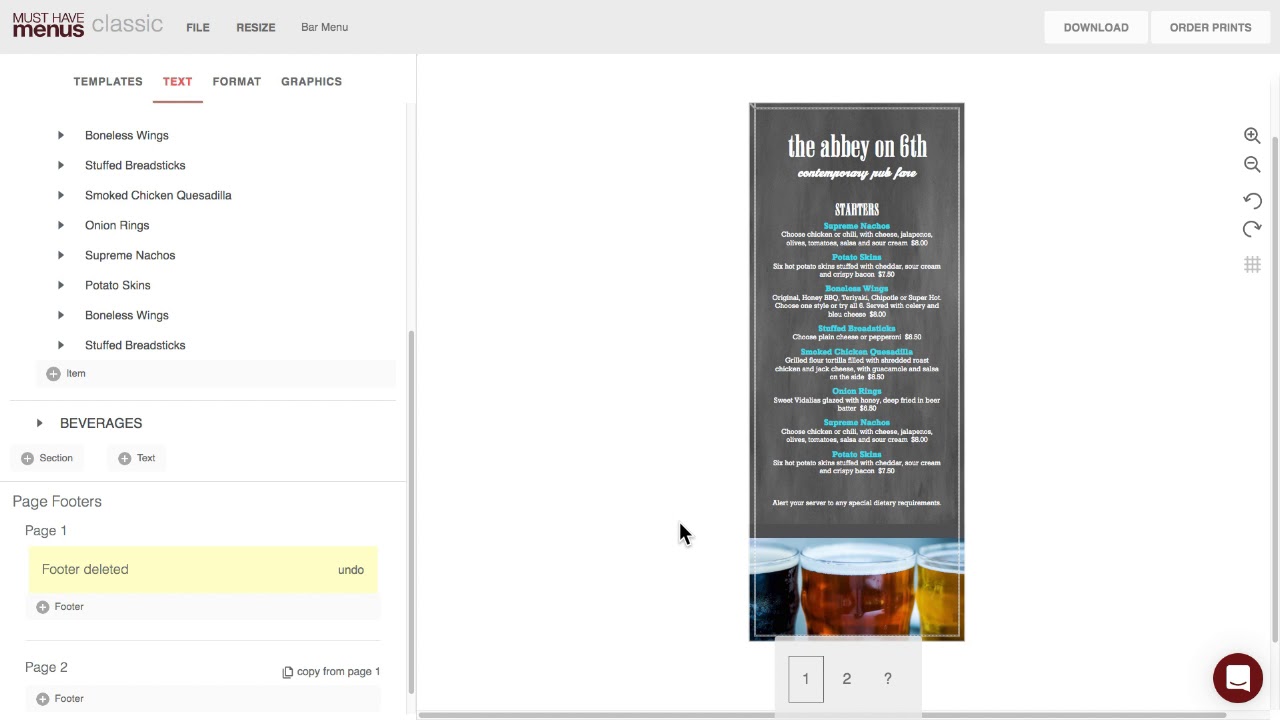The height and width of the screenshot is (720, 1280).
Task: Click the horizontal scrollbar under the canvas
Action: [822, 715]
